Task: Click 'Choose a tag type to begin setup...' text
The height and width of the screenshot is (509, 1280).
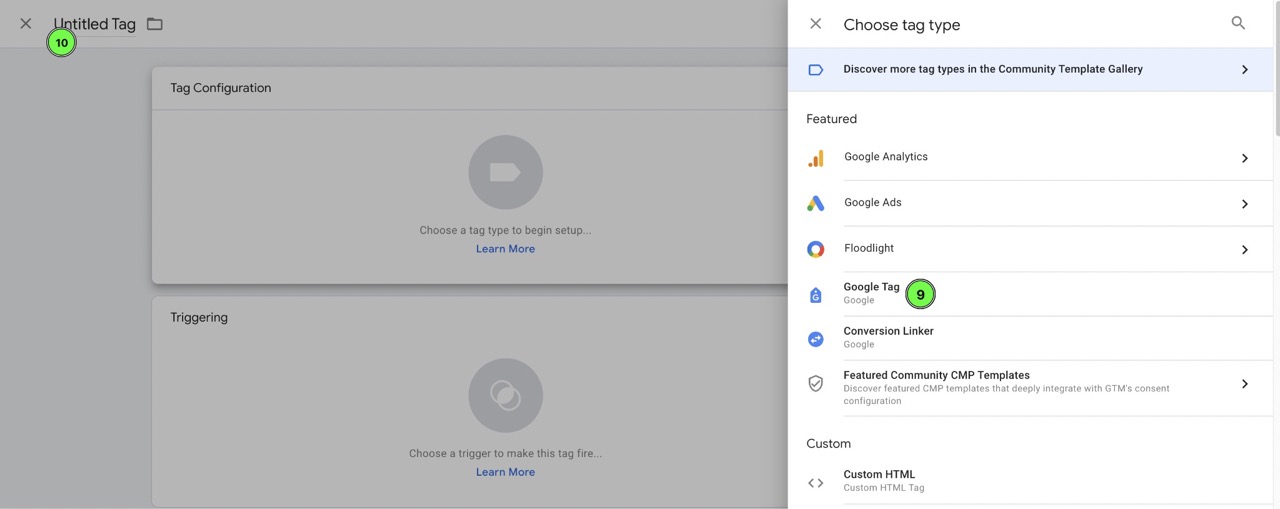Action: [505, 230]
